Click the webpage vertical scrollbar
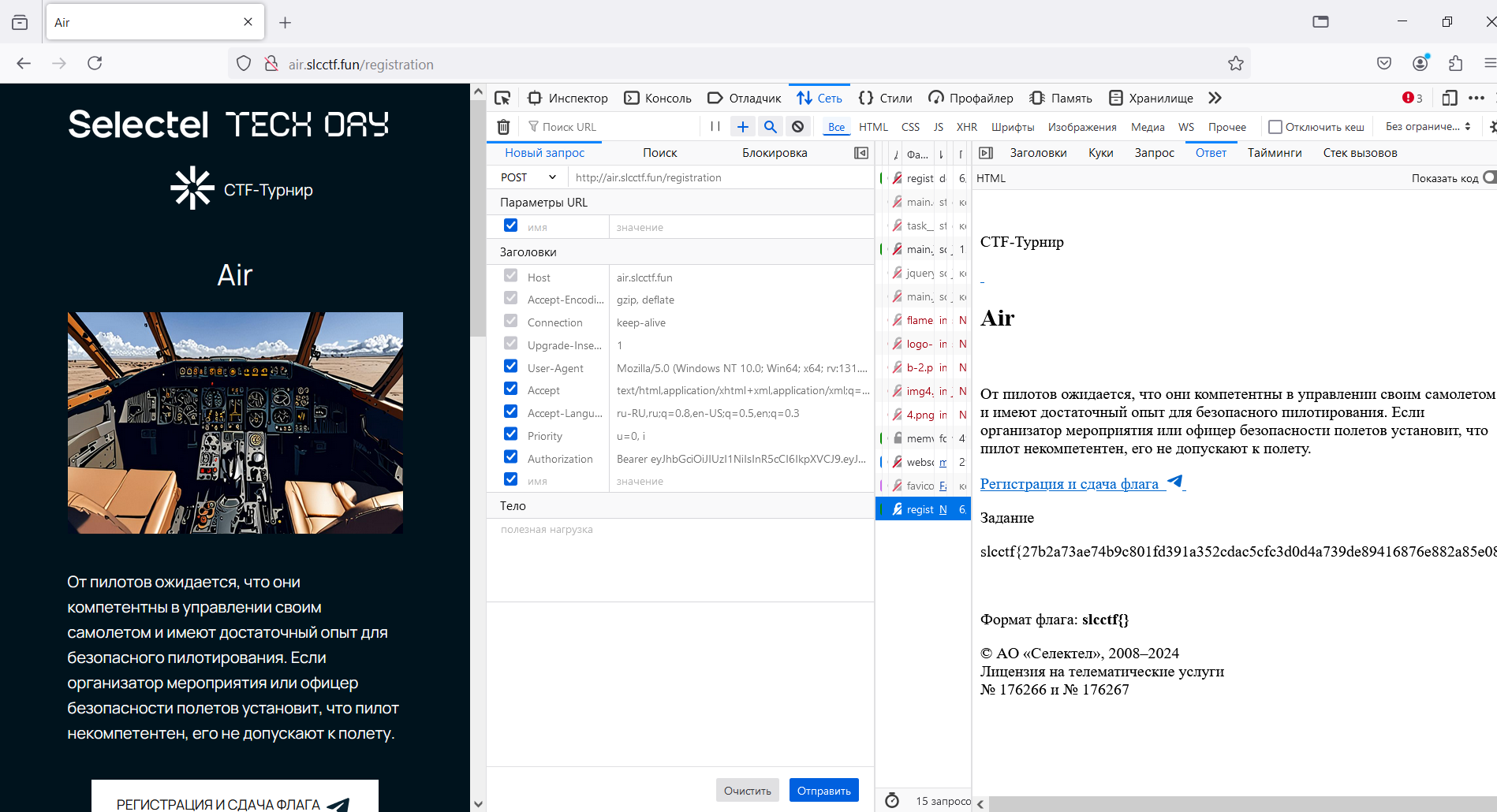The width and height of the screenshot is (1497, 812). pyautogui.click(x=478, y=448)
